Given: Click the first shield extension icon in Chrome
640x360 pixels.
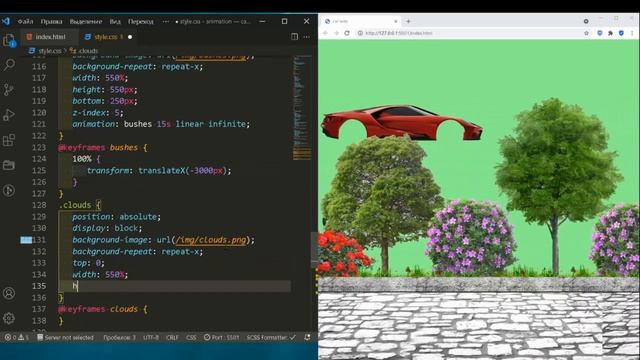Looking at the screenshot, I should pos(600,33).
